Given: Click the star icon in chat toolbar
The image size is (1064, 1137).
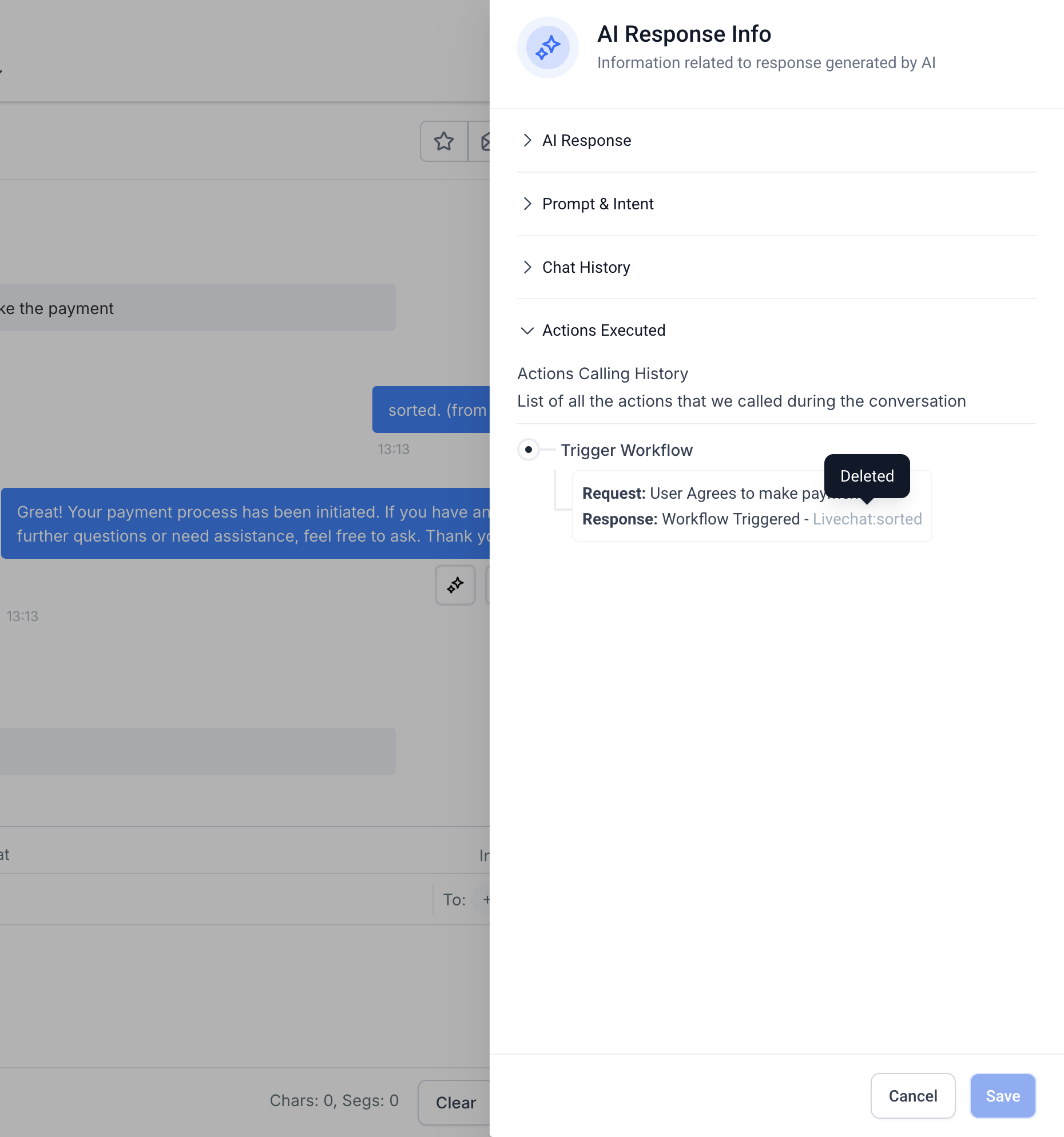Looking at the screenshot, I should (x=444, y=141).
